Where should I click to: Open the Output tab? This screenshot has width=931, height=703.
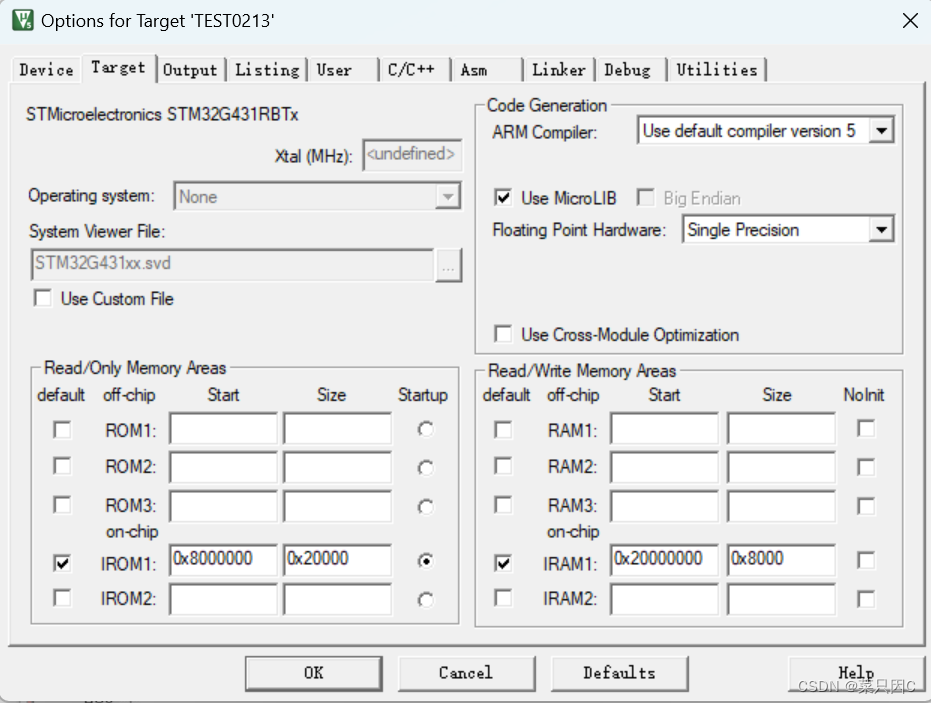pos(190,70)
